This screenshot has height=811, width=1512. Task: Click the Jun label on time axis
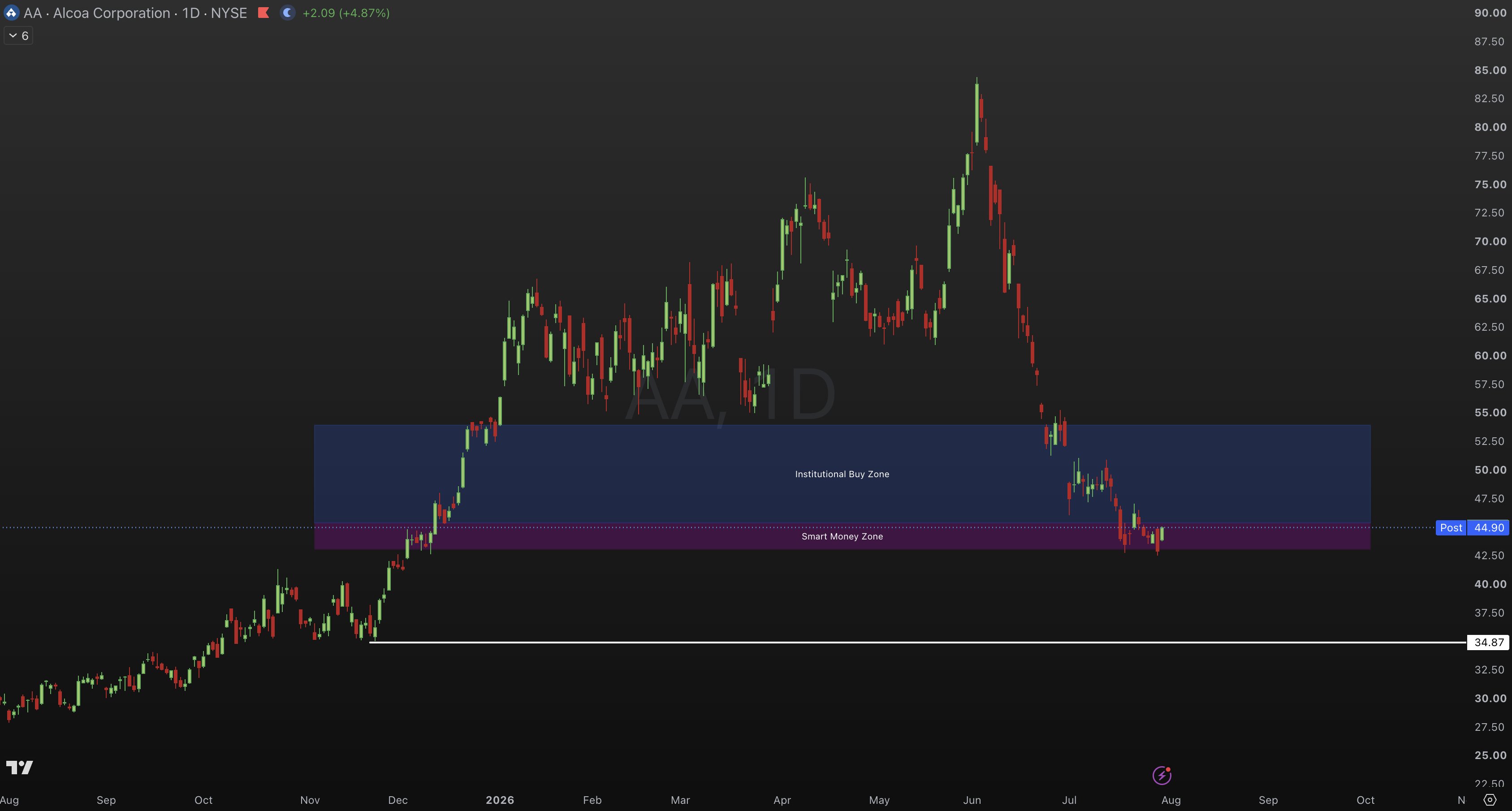972,800
